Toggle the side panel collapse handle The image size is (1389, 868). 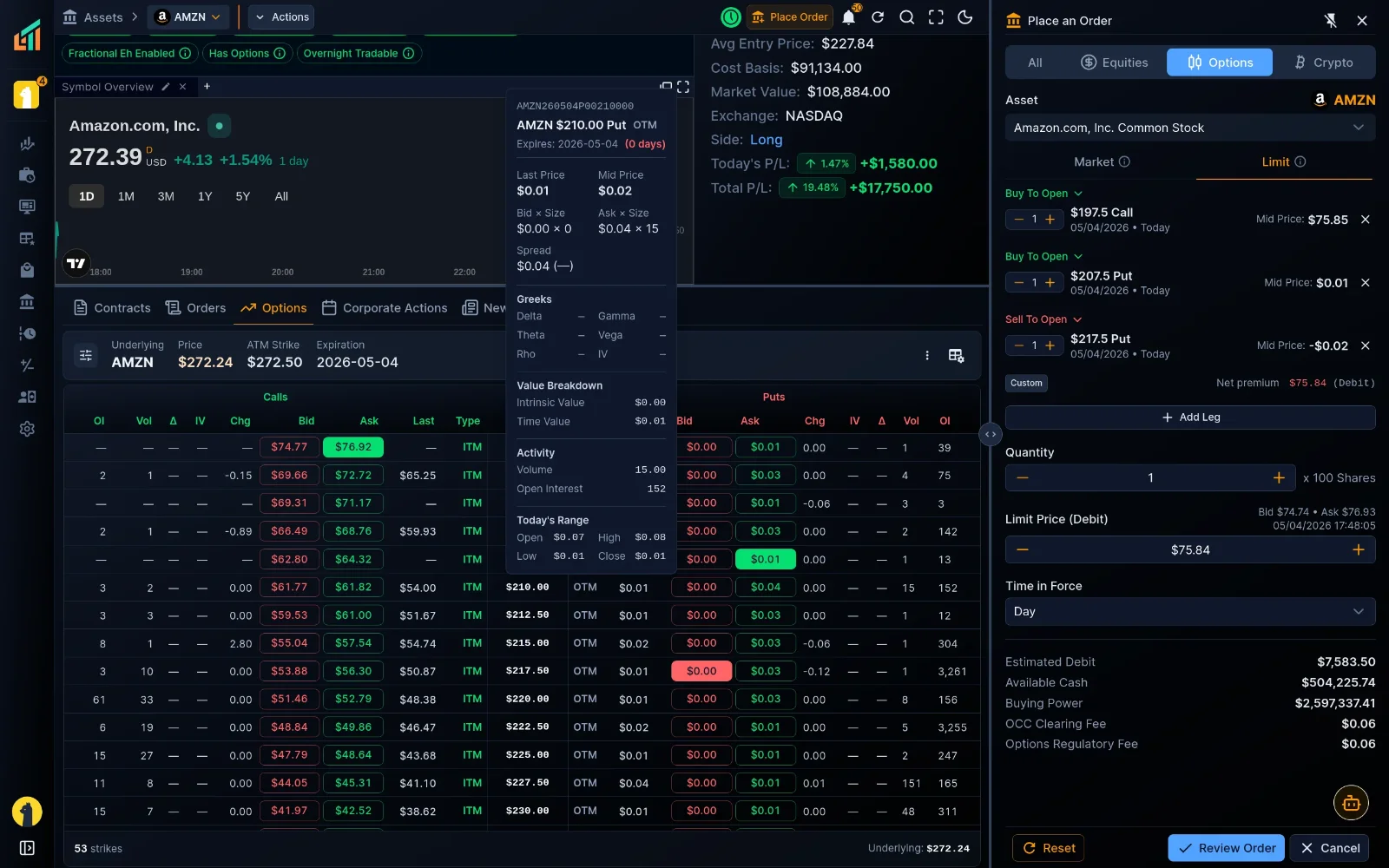pos(990,434)
